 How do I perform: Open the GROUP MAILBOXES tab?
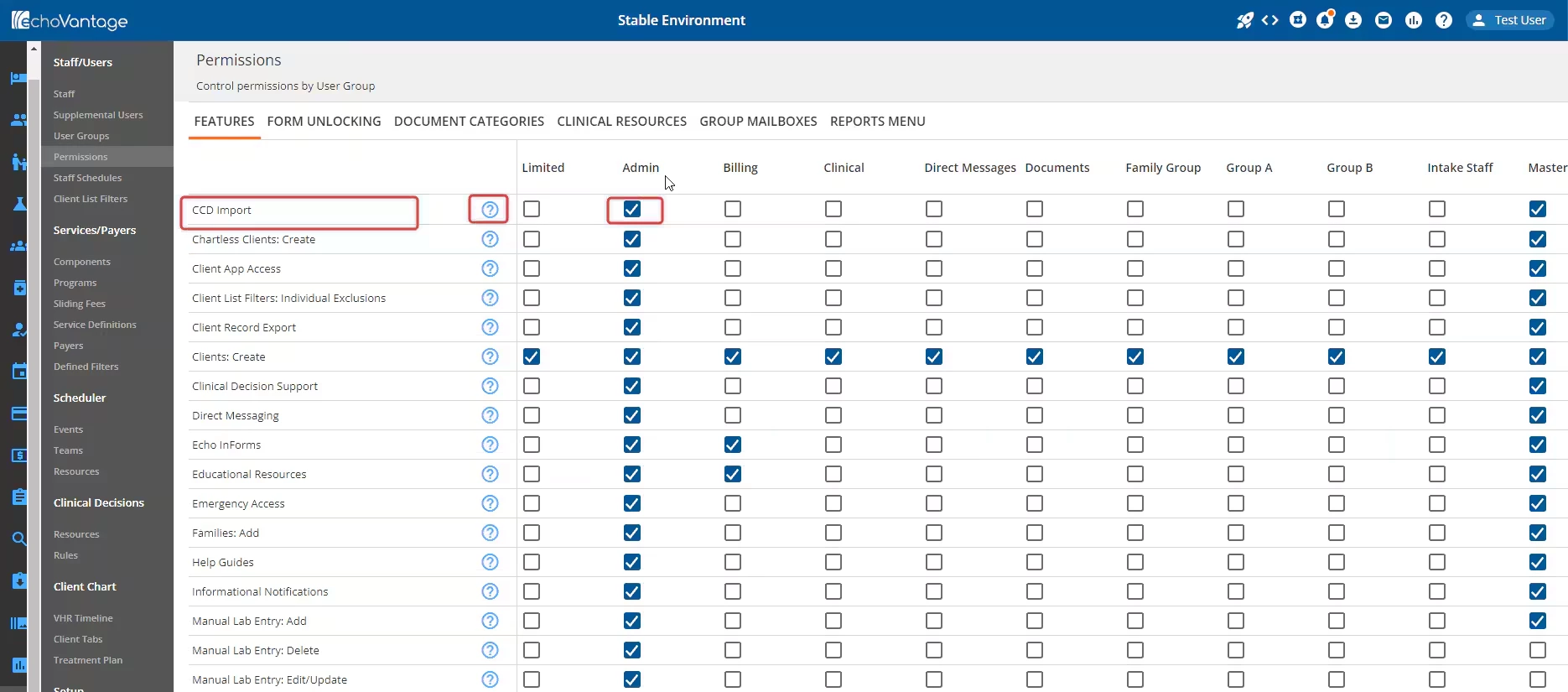click(758, 122)
